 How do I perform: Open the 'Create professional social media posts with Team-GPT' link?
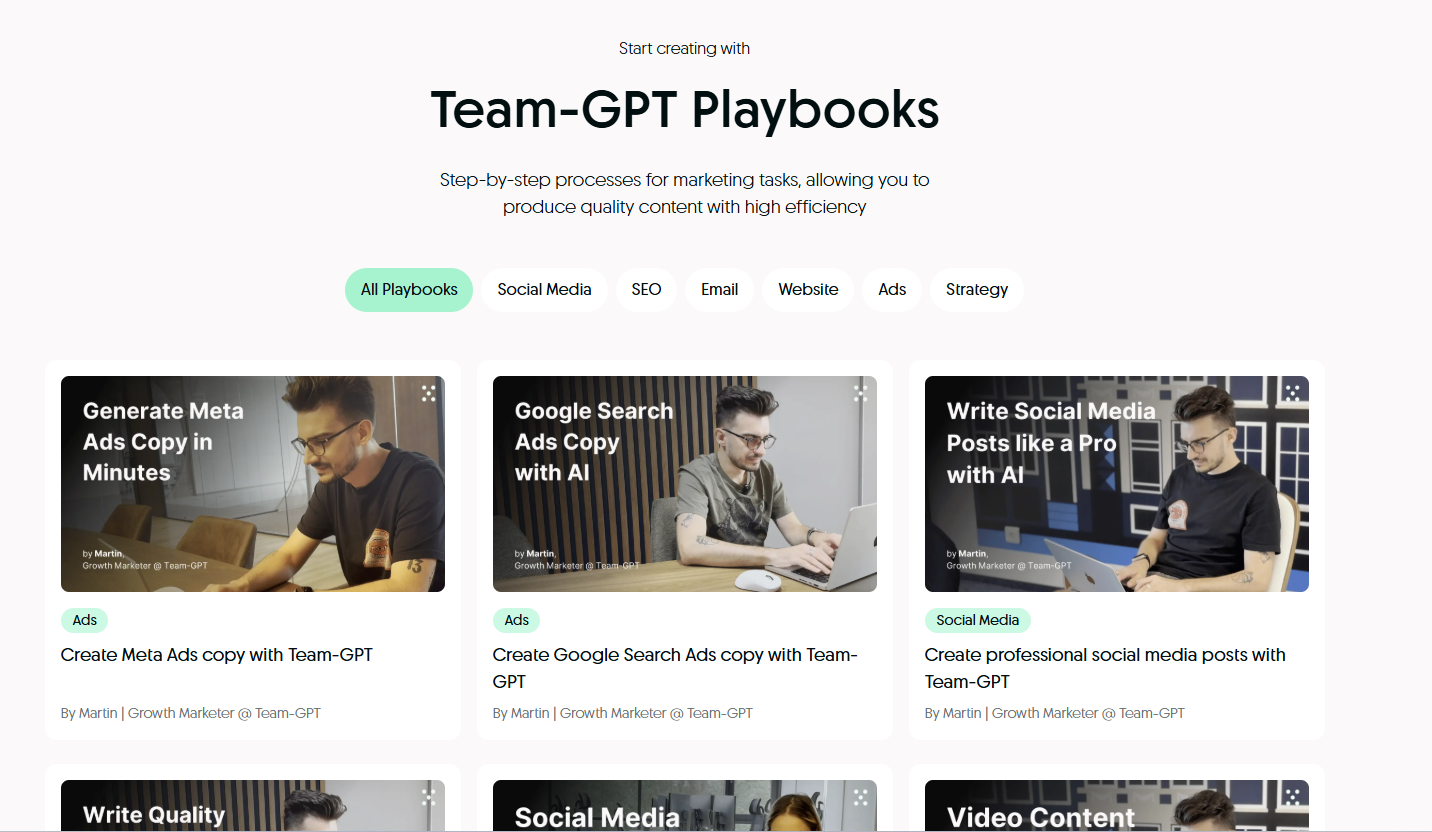coord(1105,668)
